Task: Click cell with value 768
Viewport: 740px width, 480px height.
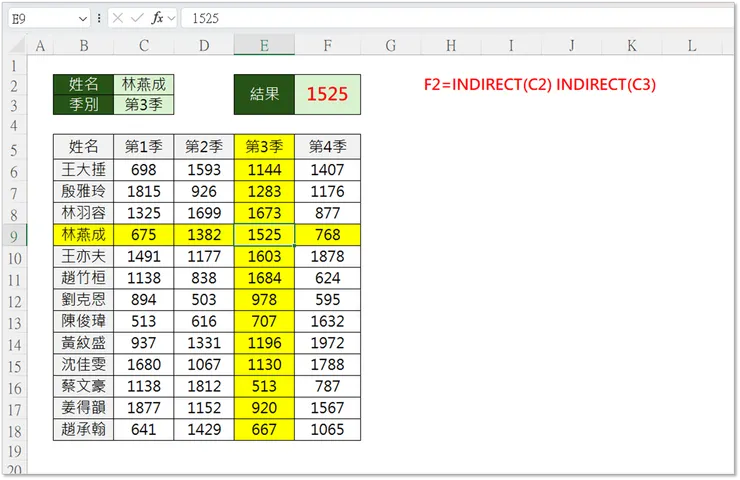Action: pyautogui.click(x=328, y=235)
